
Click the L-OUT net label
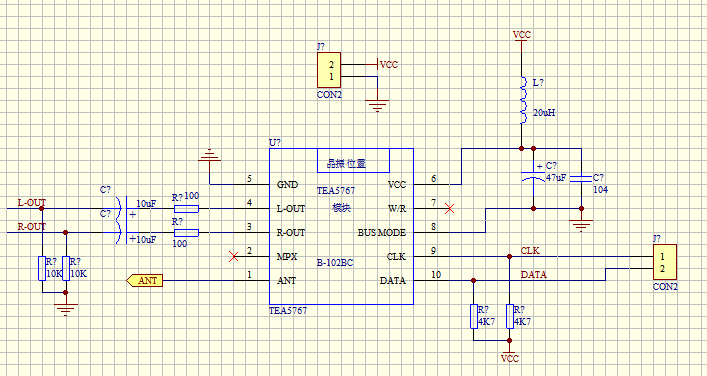(x=32, y=202)
